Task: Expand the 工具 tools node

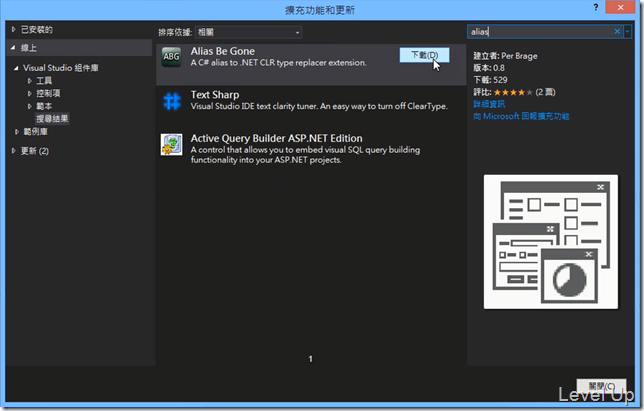Action: pyautogui.click(x=30, y=80)
